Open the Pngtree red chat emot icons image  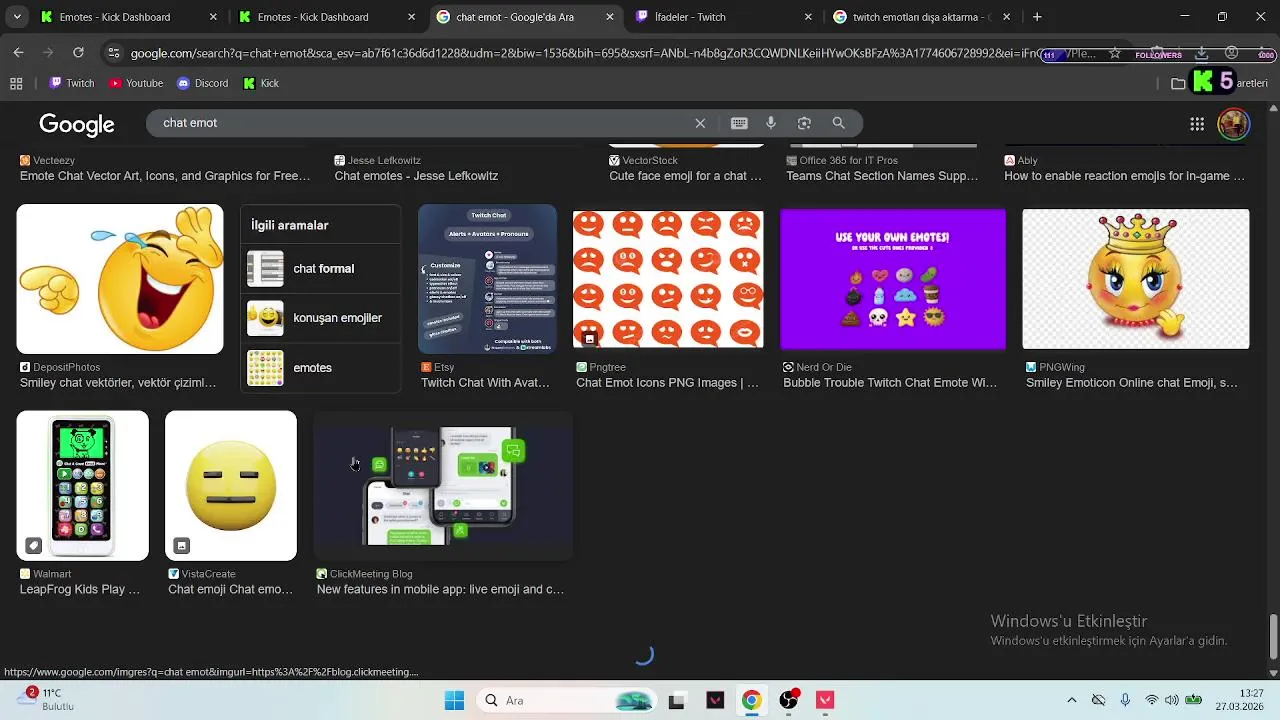point(668,279)
